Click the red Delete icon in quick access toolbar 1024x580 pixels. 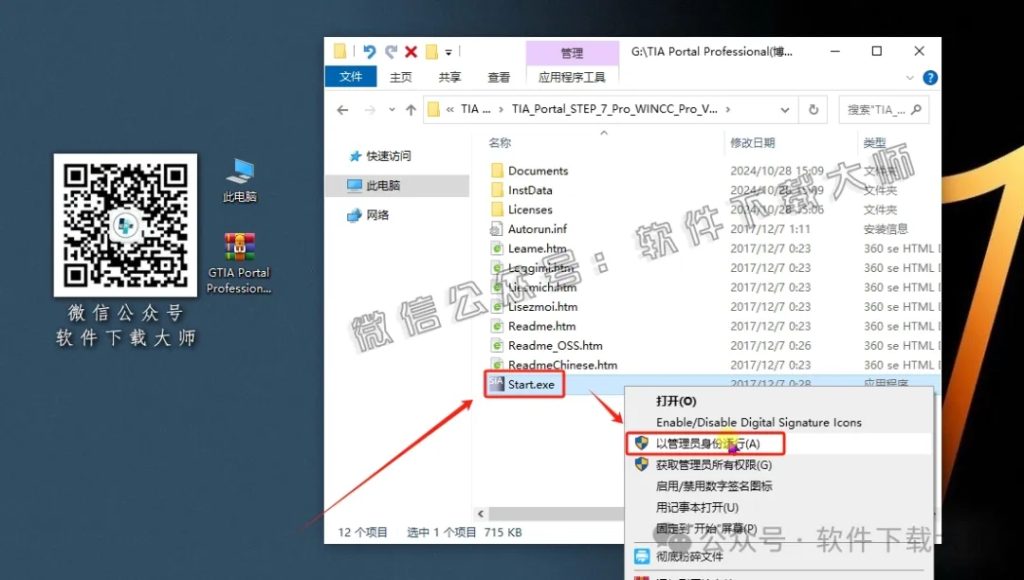tap(411, 51)
